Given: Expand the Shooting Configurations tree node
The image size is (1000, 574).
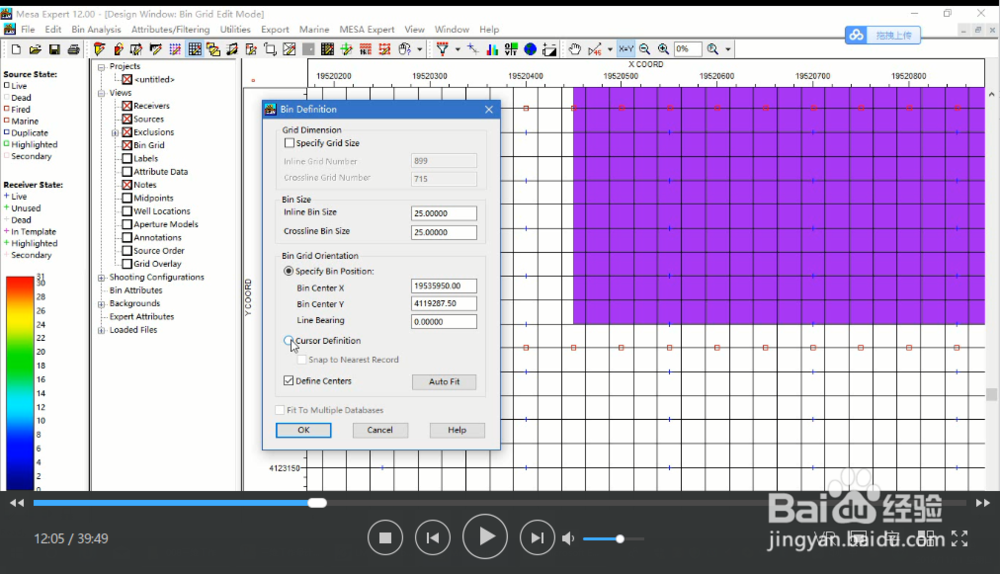Looking at the screenshot, I should (101, 277).
